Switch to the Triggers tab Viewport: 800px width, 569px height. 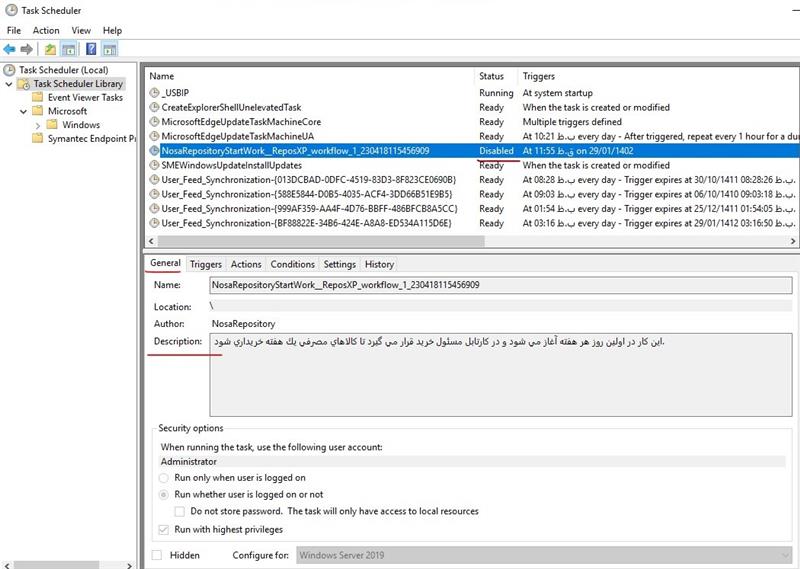[206, 264]
